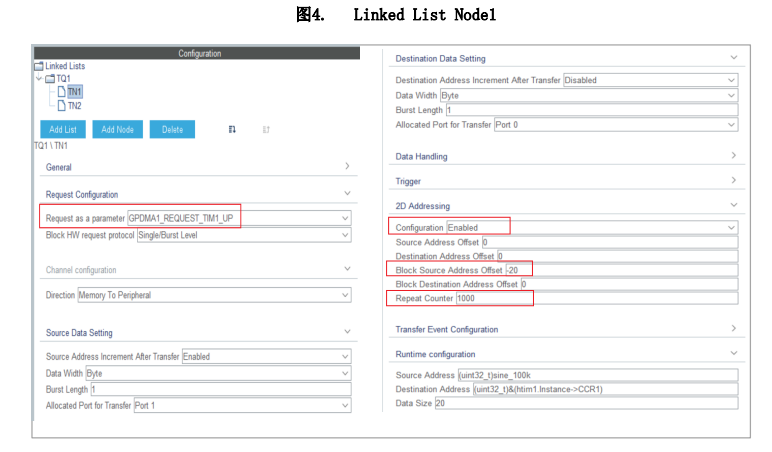772x452 pixels.
Task: Collapse the Request Configuration section
Action: click(347, 194)
